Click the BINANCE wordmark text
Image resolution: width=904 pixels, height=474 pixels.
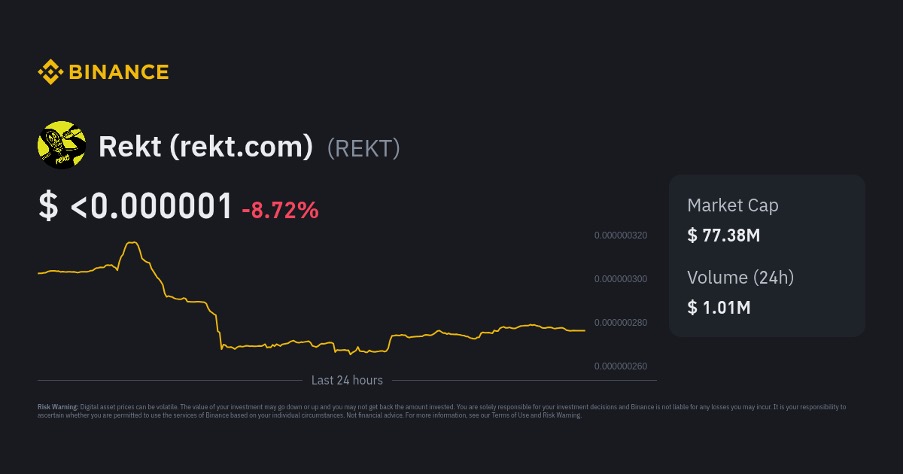click(118, 72)
